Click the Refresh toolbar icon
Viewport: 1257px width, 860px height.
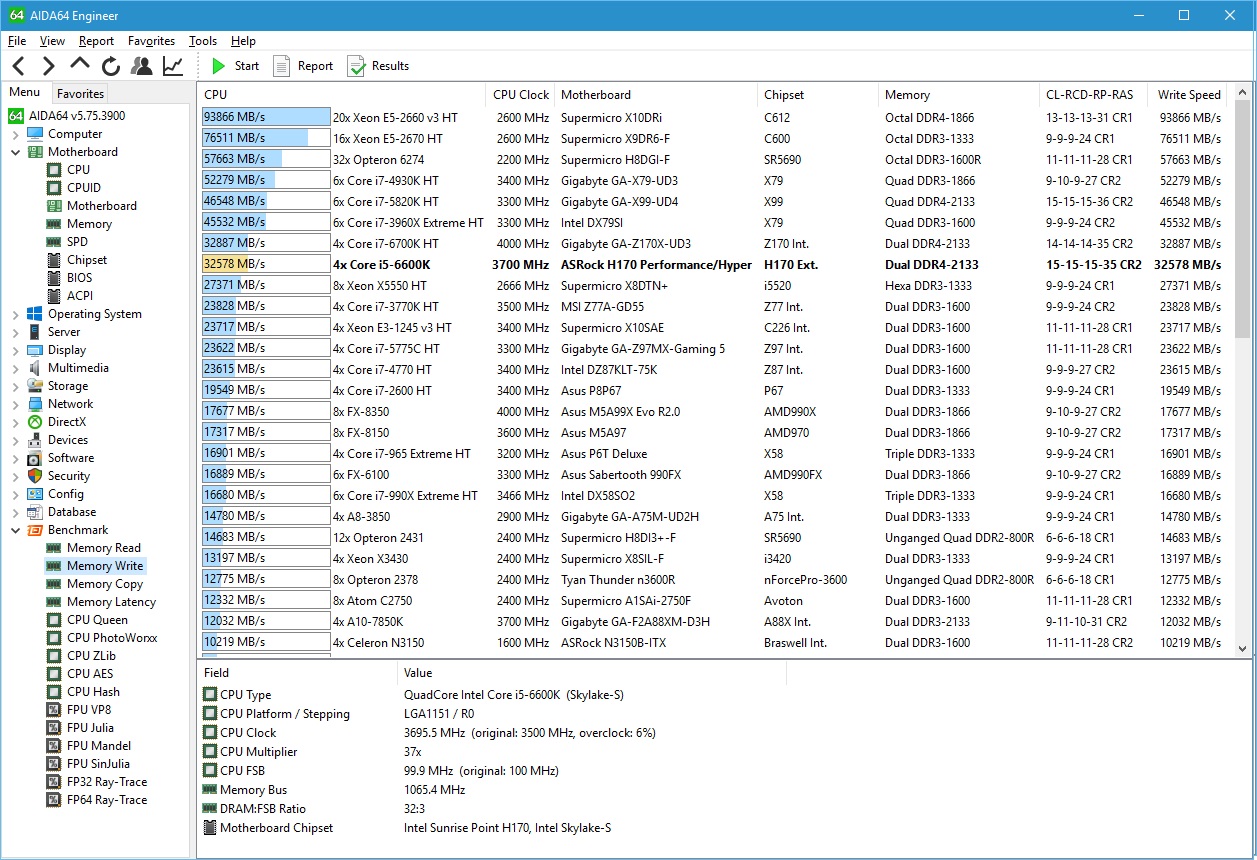[x=111, y=66]
